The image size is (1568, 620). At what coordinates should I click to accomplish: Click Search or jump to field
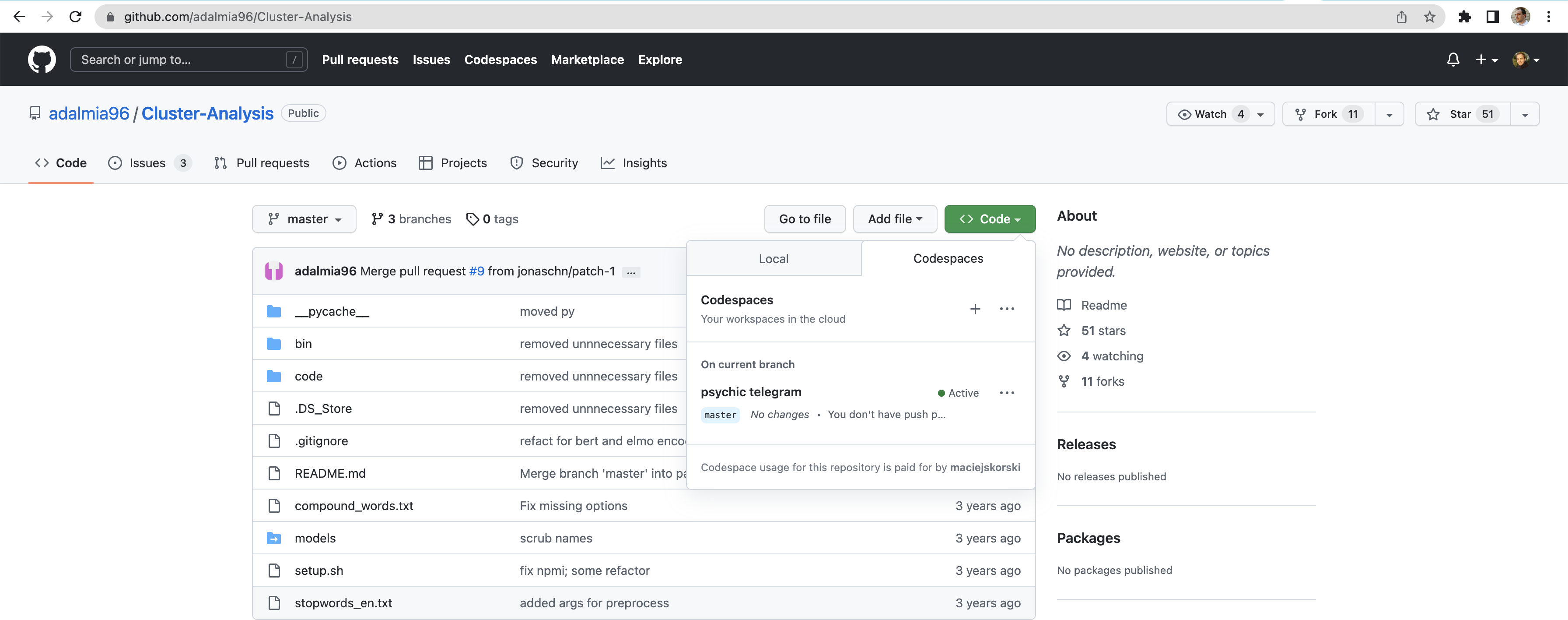point(189,60)
